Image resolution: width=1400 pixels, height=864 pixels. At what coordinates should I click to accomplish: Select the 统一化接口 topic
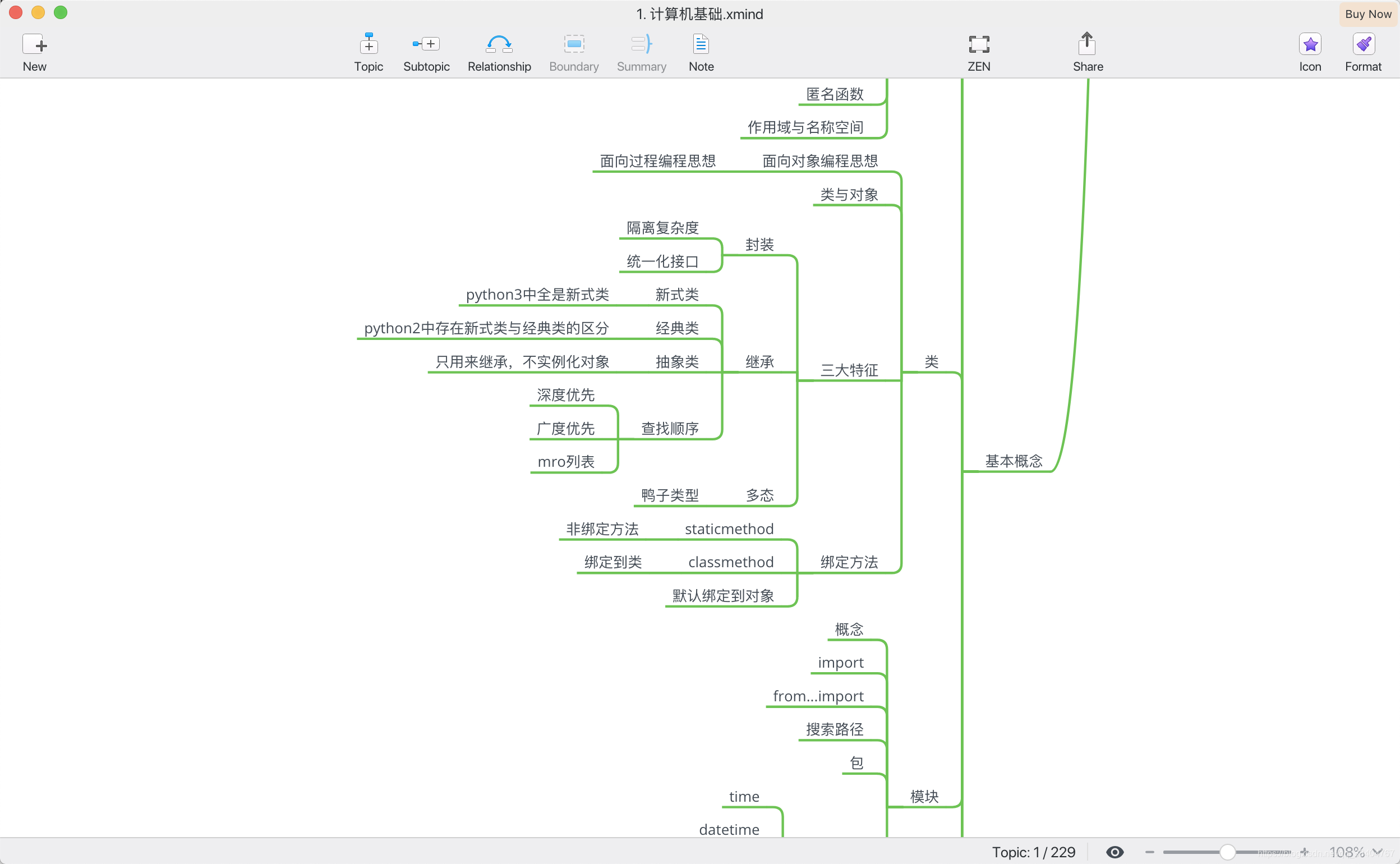(662, 261)
